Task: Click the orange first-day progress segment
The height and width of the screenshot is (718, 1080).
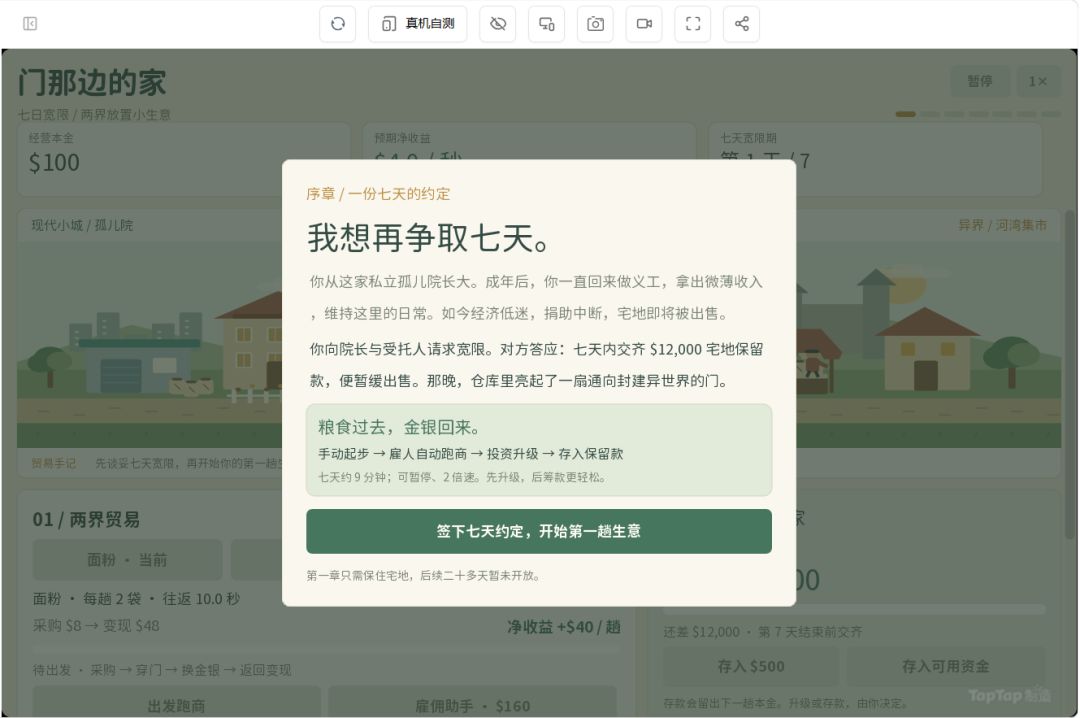Action: [906, 114]
